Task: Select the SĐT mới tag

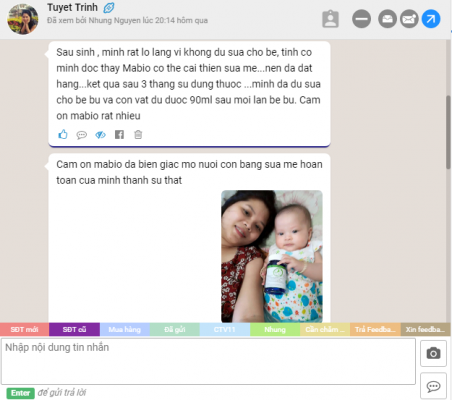Action: click(x=24, y=329)
